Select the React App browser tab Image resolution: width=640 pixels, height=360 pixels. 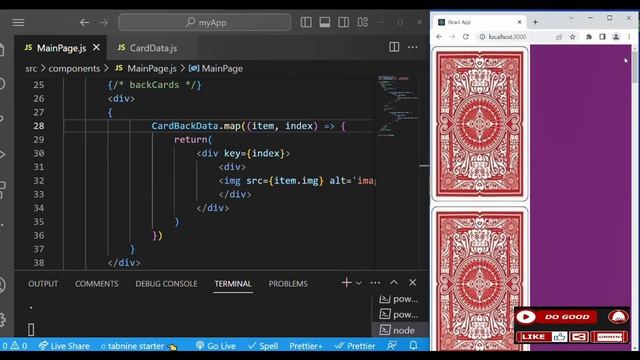click(480, 22)
